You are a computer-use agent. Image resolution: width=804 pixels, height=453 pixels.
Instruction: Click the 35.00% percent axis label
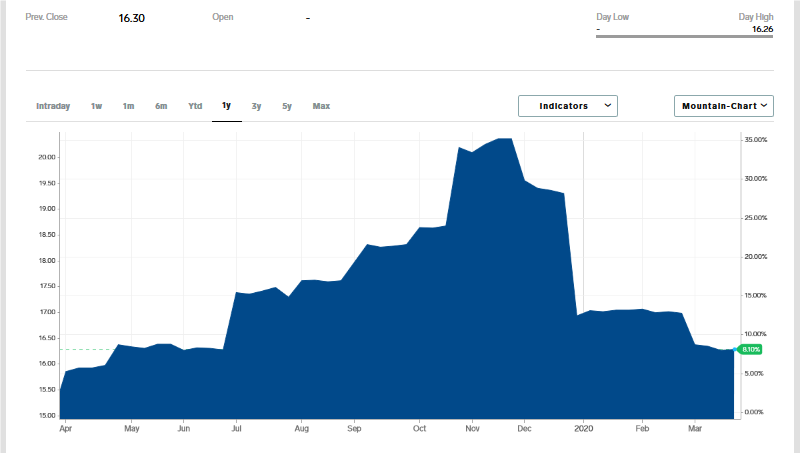pyautogui.click(x=755, y=140)
